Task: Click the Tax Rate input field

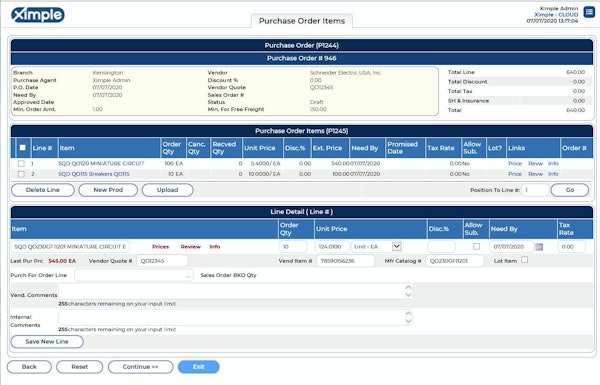Action: (572, 247)
